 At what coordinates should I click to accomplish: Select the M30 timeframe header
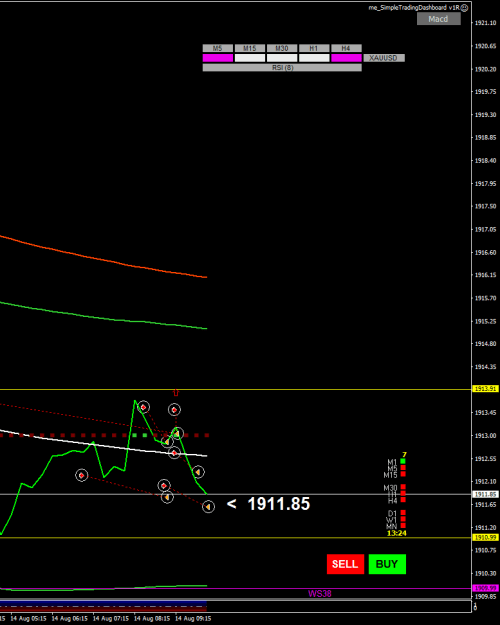(x=282, y=48)
